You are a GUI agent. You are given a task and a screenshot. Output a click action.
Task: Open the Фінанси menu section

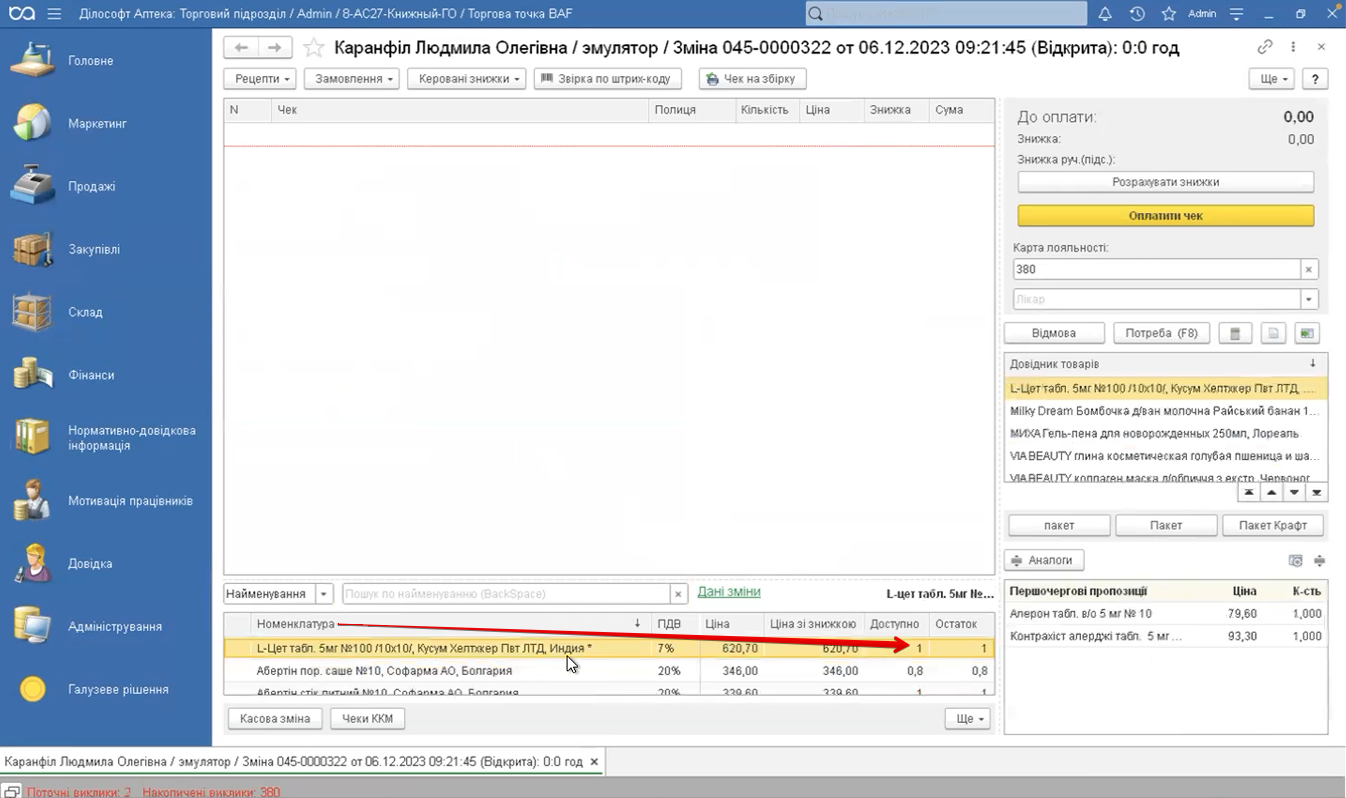pyautogui.click(x=91, y=375)
